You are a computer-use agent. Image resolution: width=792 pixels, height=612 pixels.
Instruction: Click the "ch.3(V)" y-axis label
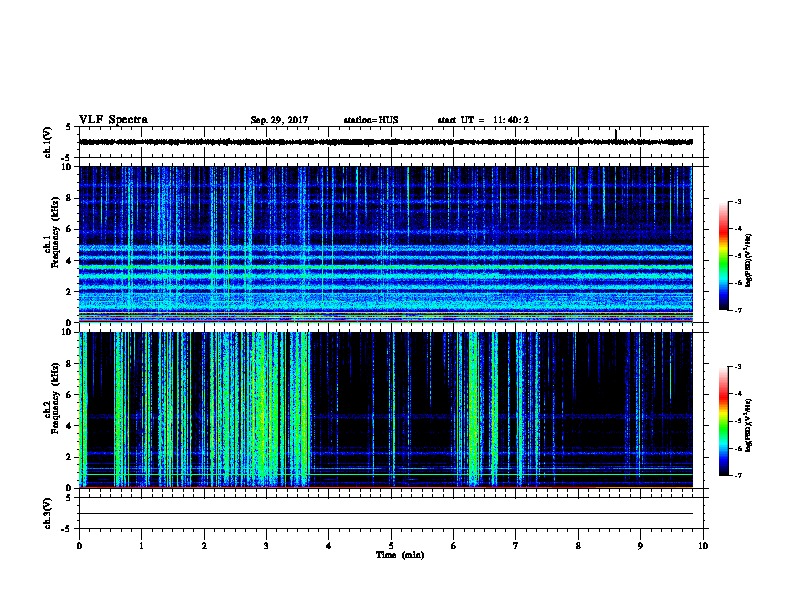(x=48, y=514)
